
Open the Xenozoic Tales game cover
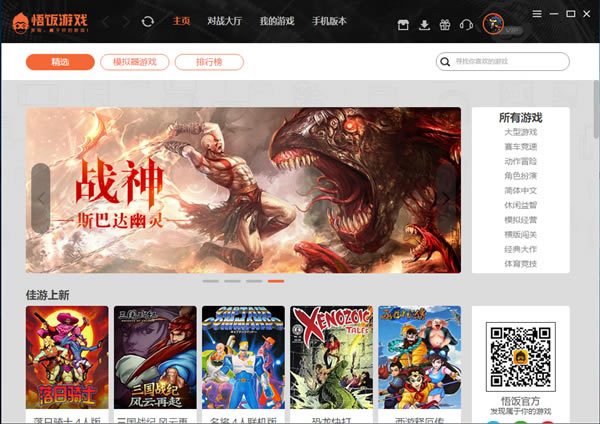pyautogui.click(x=331, y=357)
